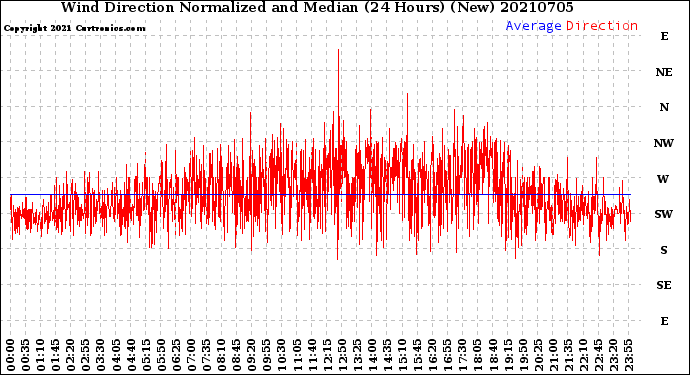Click the 21:00 time label

[x=553, y=355]
